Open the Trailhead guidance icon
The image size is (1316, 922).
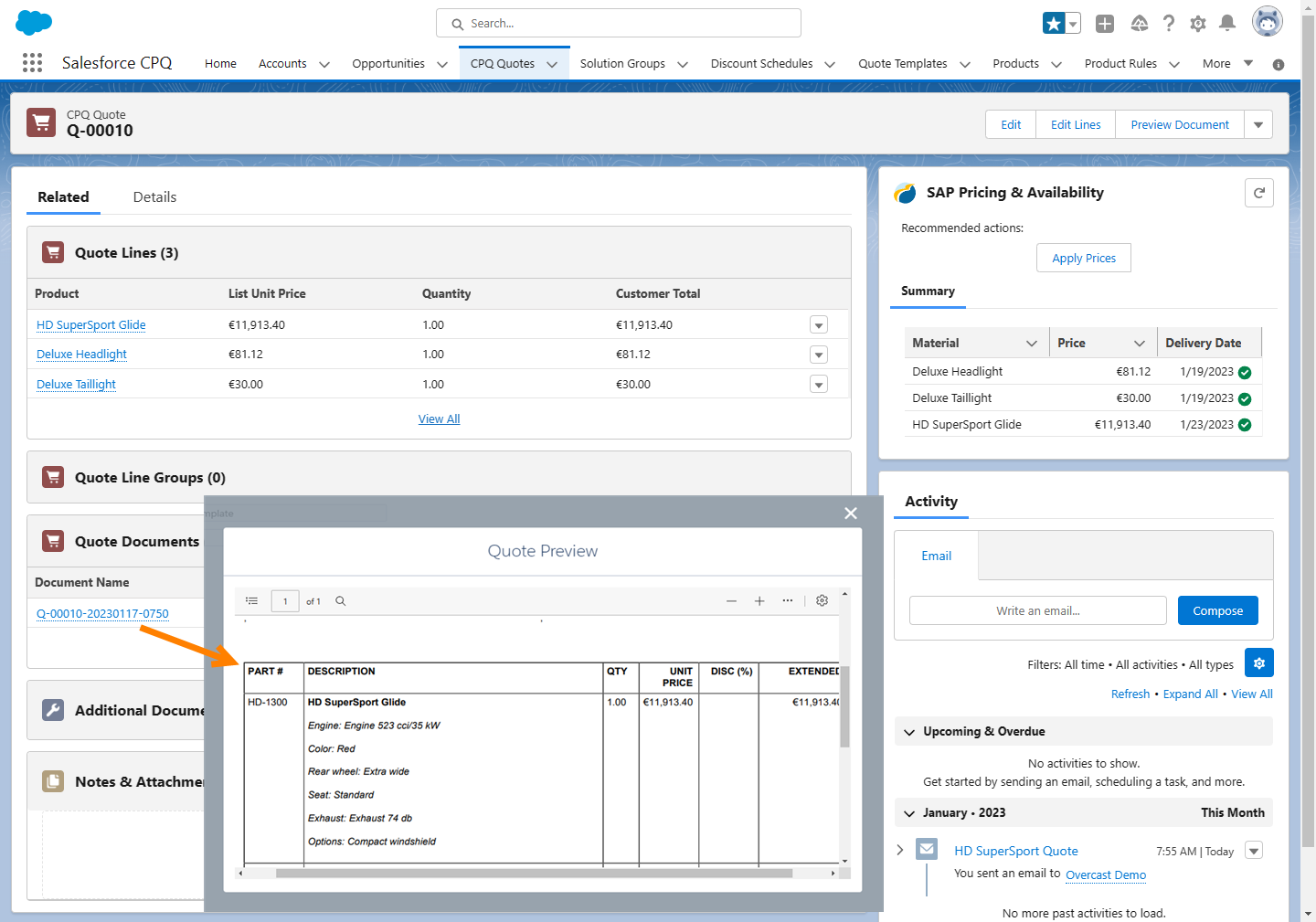[x=1139, y=24]
